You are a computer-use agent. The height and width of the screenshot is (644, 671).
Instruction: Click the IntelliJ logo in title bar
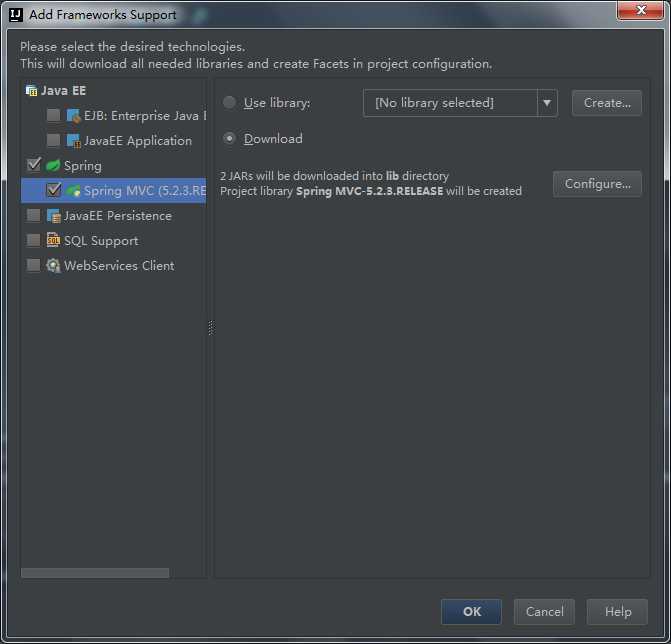tap(16, 15)
